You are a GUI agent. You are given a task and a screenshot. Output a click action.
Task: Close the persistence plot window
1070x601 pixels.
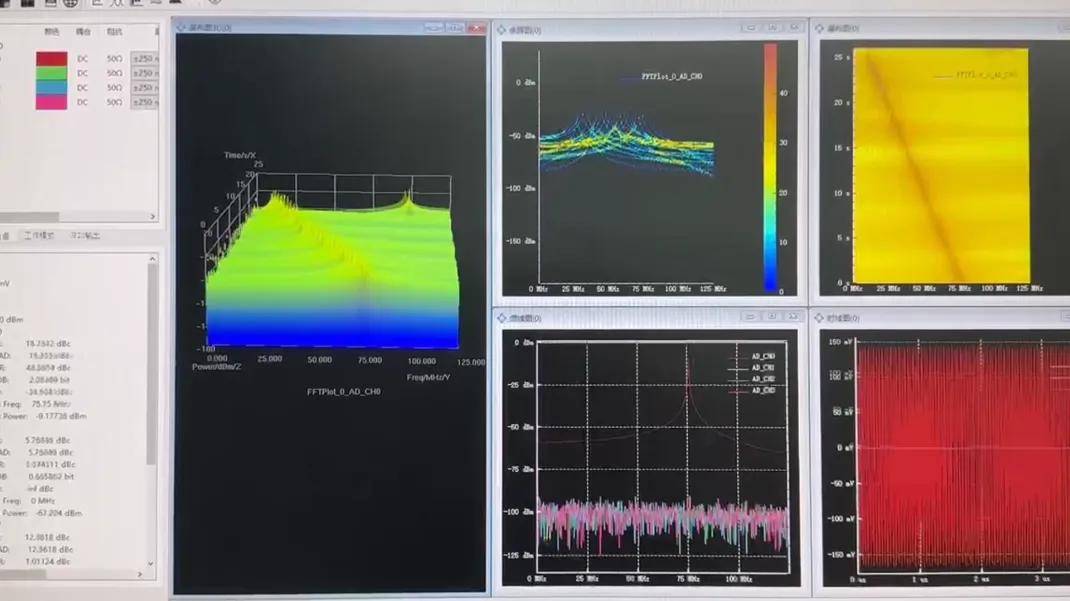(x=794, y=28)
